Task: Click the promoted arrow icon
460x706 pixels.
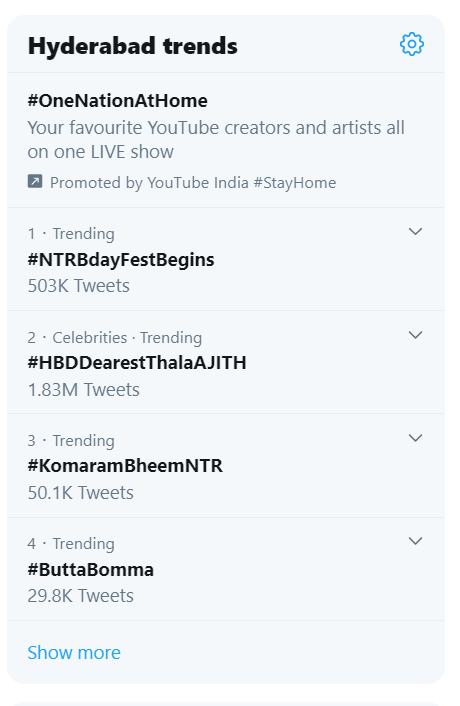Action: click(35, 181)
